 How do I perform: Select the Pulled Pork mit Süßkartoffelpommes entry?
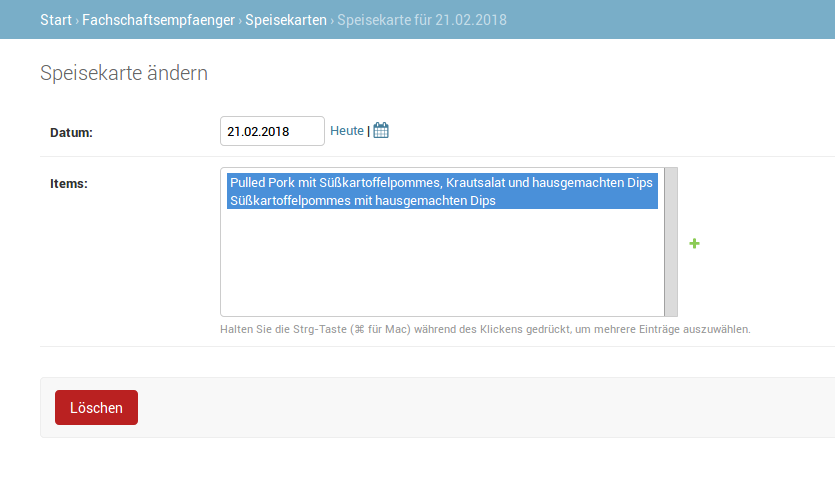point(442,182)
